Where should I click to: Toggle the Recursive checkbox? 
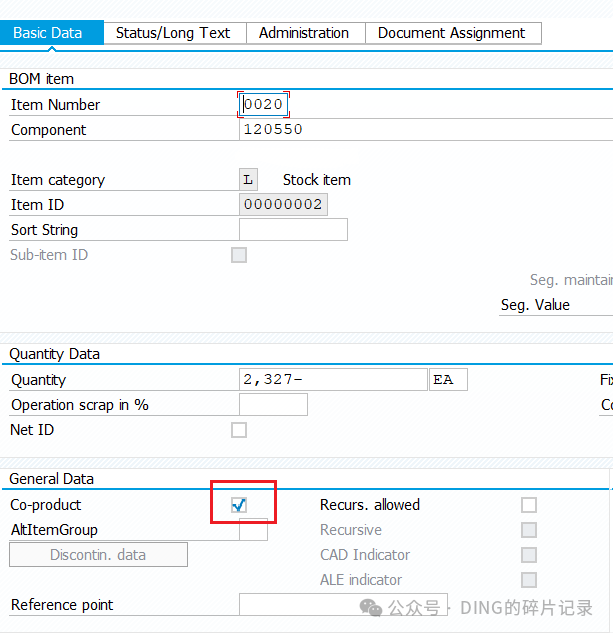tap(529, 530)
